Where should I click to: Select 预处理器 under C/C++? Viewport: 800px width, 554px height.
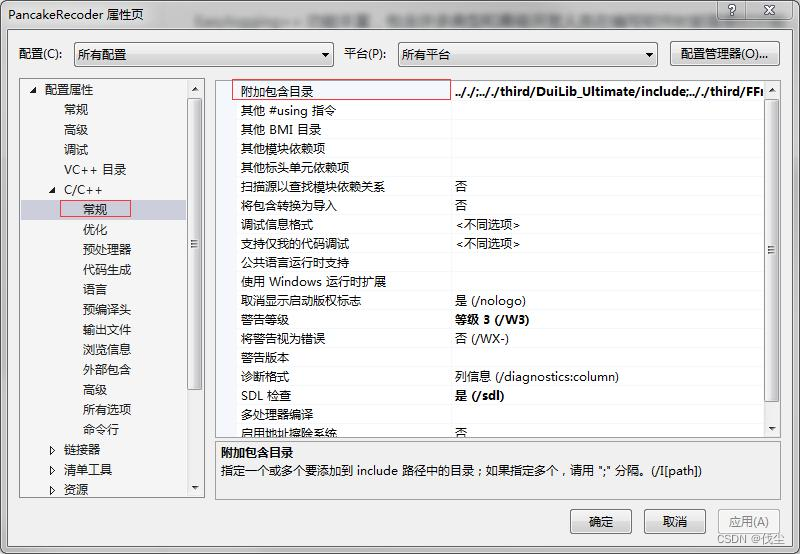coord(107,249)
